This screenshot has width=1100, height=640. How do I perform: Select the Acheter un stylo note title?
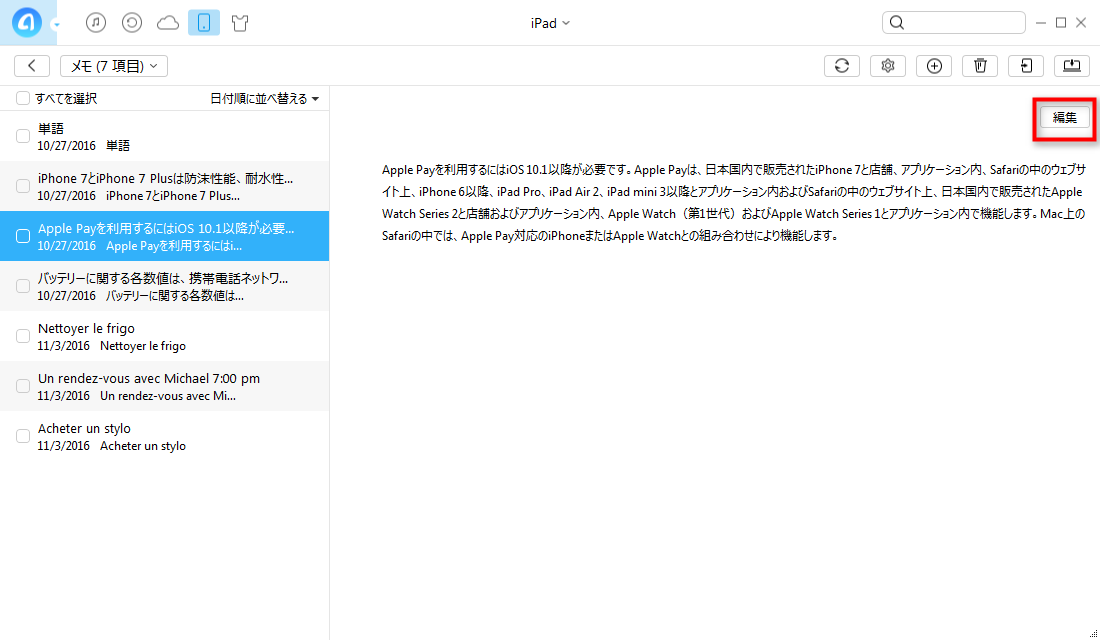coord(84,428)
